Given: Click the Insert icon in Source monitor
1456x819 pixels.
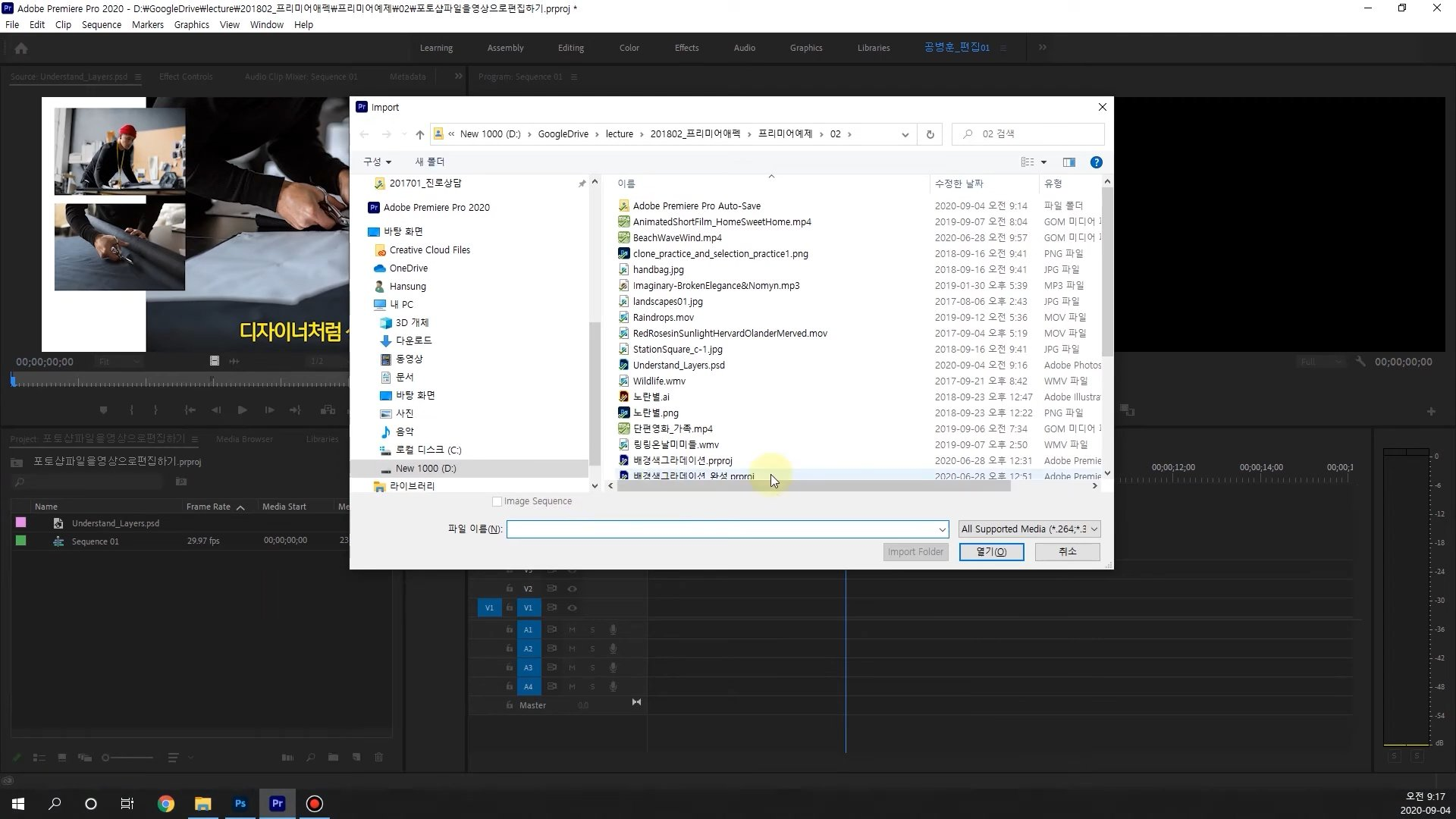Looking at the screenshot, I should tap(328, 410).
